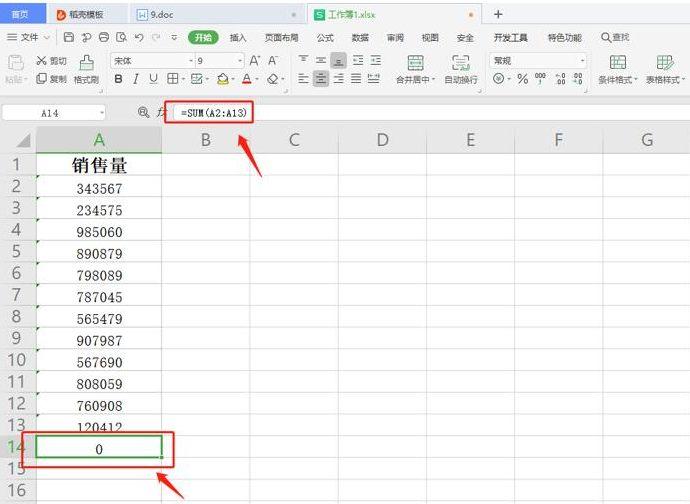Image resolution: width=690 pixels, height=504 pixels.
Task: Click the Paste (粘贴) clipboard icon
Action: (x=16, y=63)
